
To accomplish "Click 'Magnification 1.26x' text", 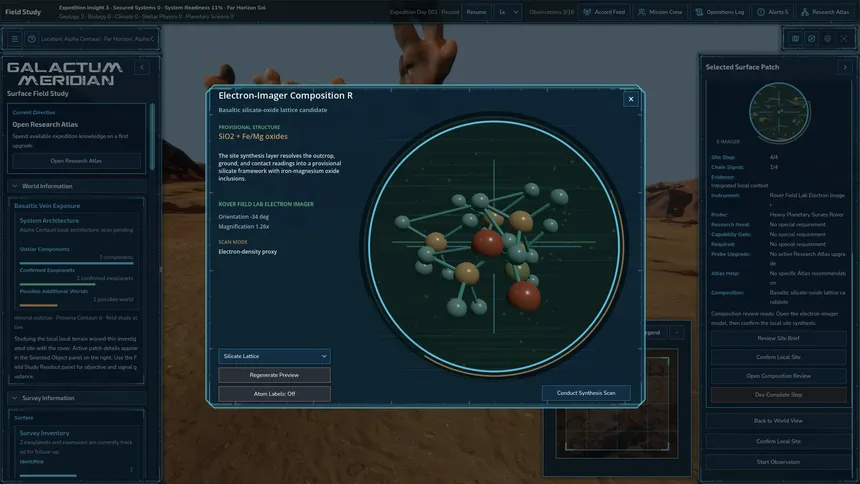I will tap(244, 227).
